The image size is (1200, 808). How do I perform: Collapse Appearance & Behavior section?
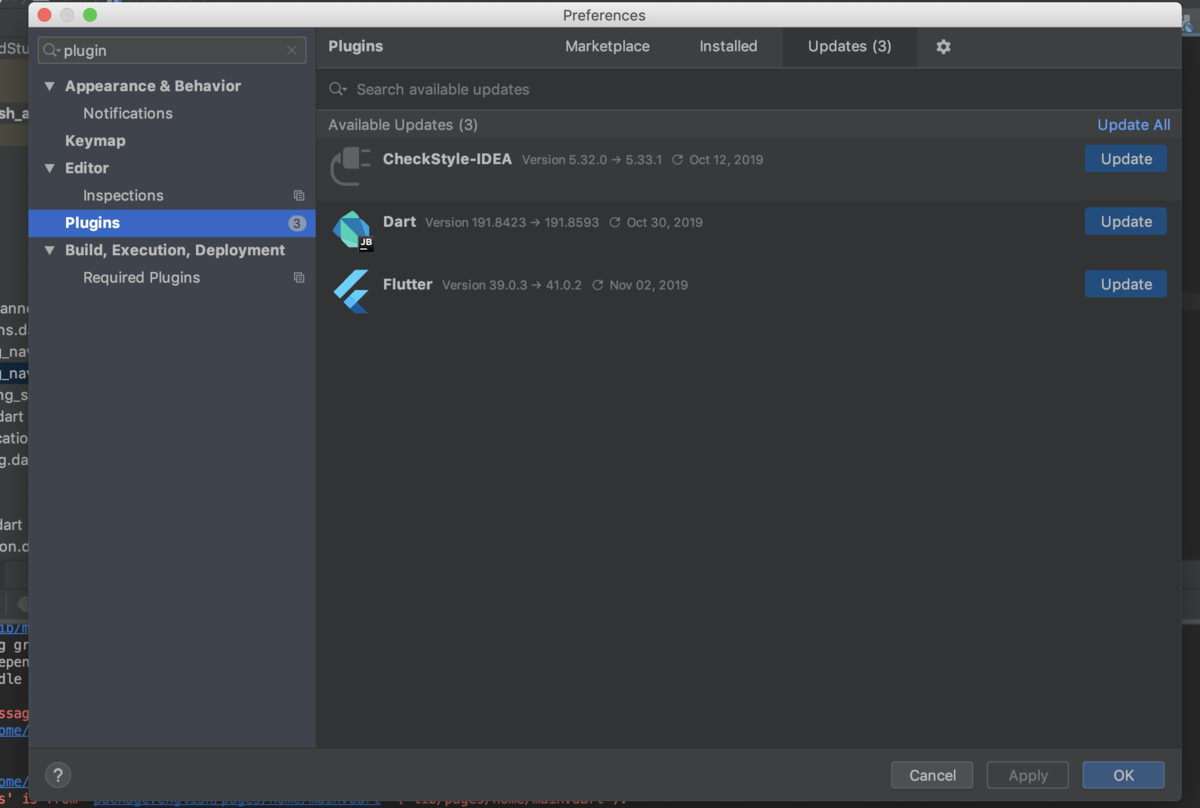(x=50, y=86)
